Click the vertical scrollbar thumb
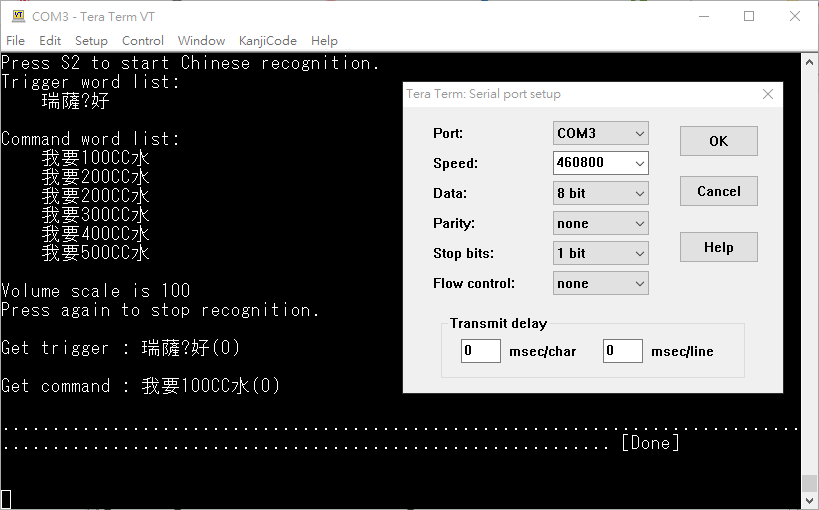The width and height of the screenshot is (819, 510). point(810,483)
